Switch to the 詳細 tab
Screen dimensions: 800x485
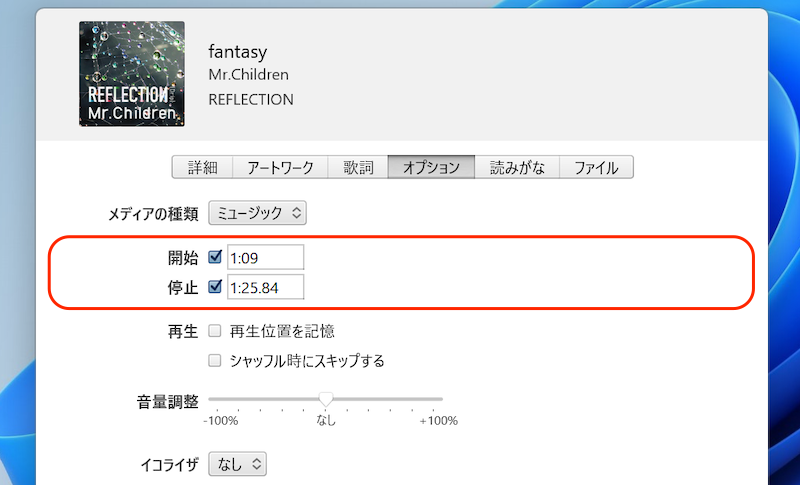202,167
